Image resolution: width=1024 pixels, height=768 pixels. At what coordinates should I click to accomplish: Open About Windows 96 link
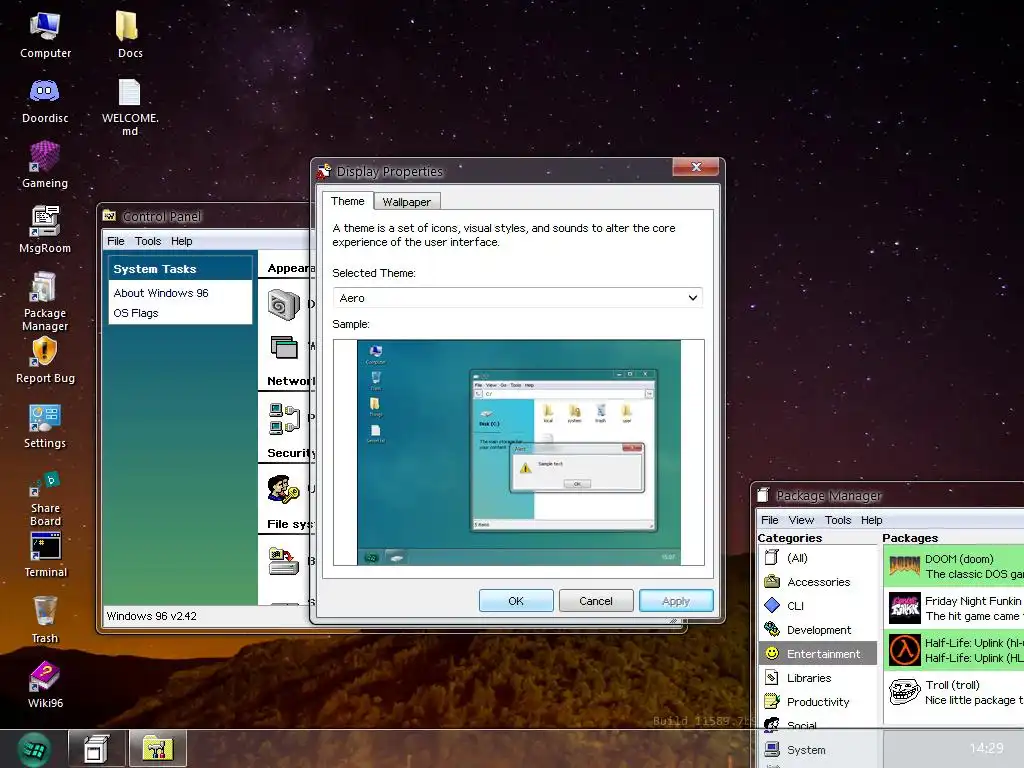161,293
